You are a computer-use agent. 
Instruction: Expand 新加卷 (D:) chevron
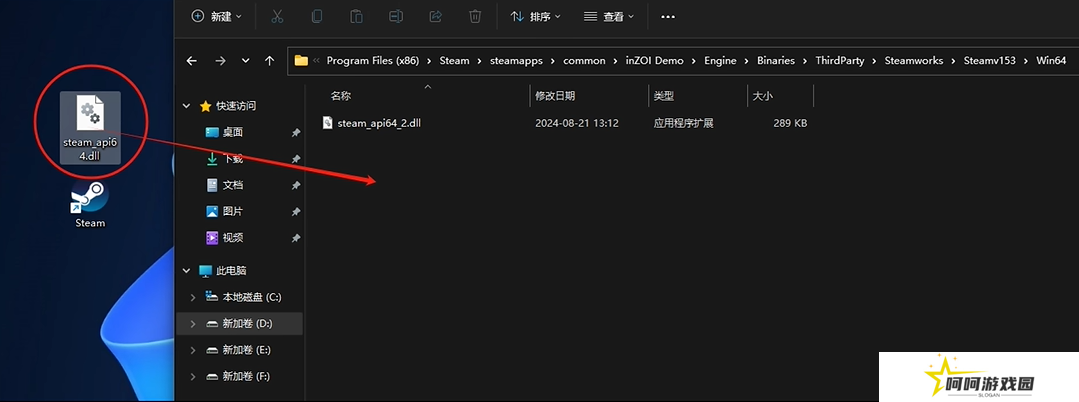pyautogui.click(x=193, y=324)
